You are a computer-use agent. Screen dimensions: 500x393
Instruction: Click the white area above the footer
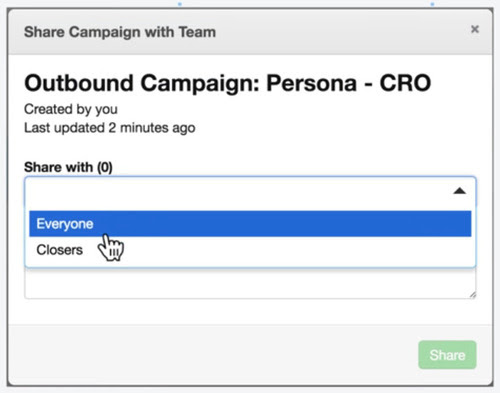(250, 312)
